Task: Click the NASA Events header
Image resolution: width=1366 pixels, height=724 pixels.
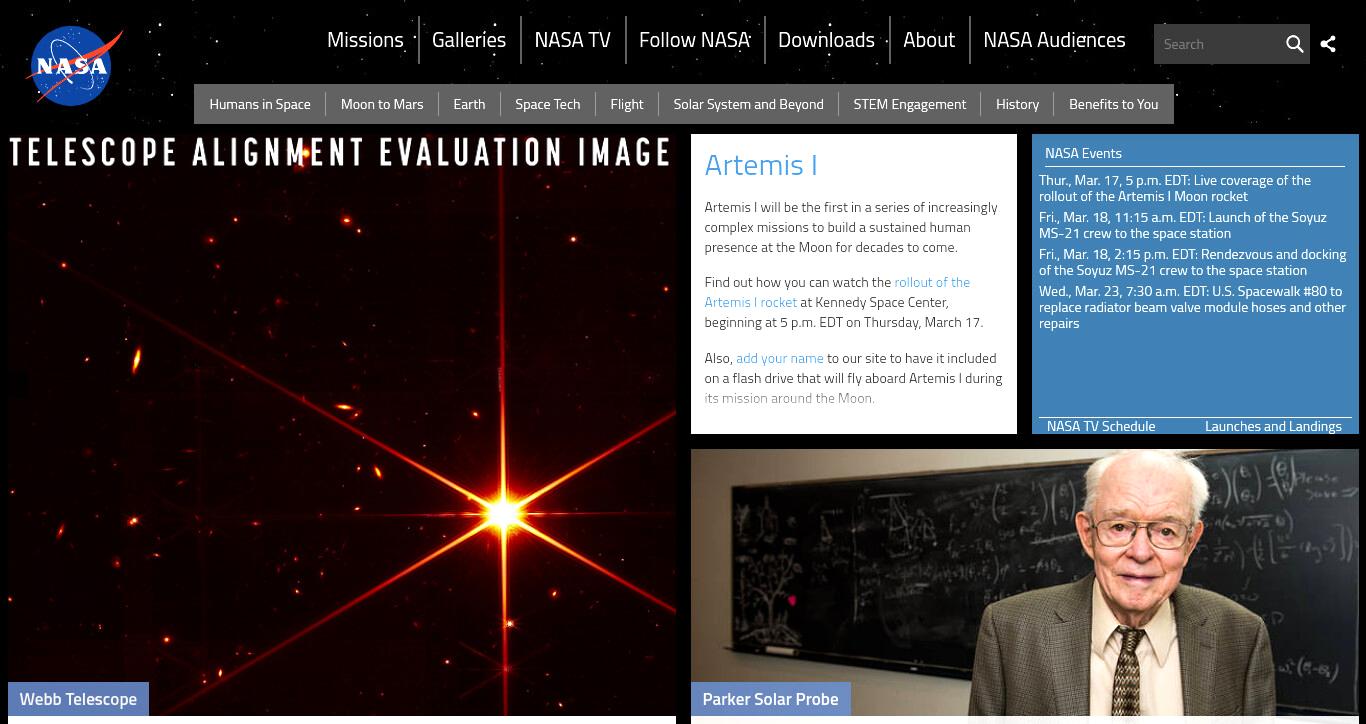Action: (1083, 153)
